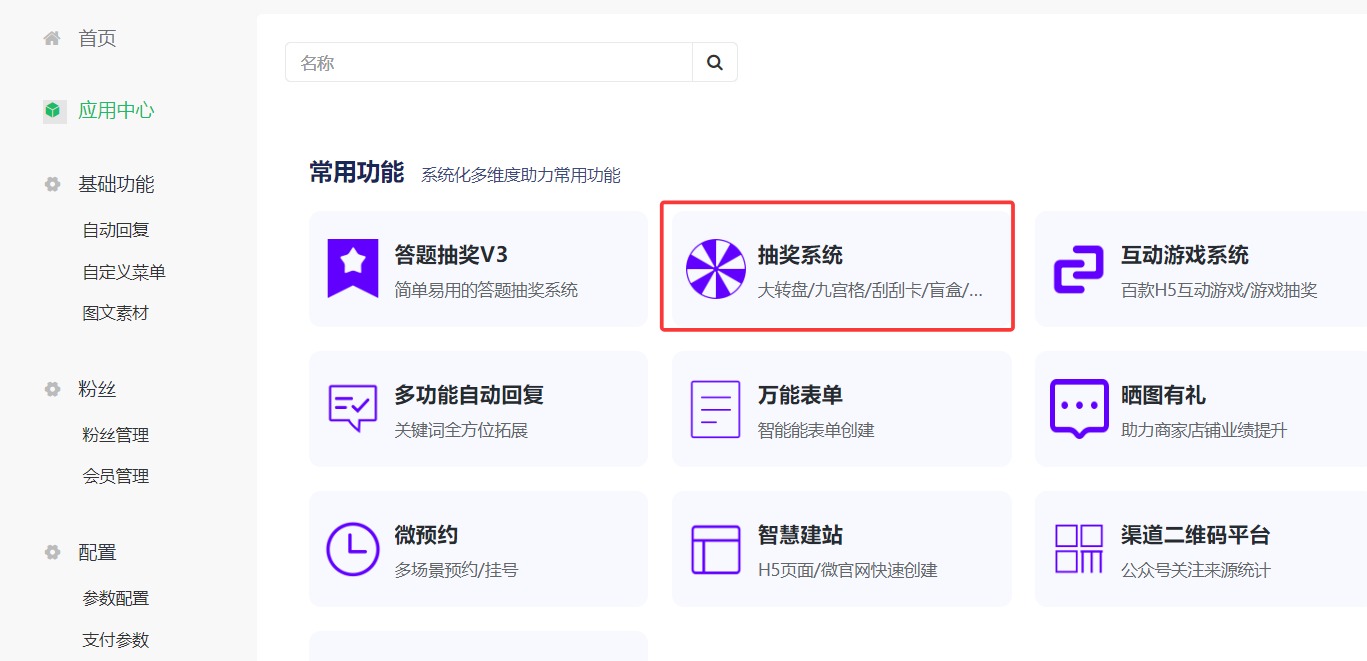
Task: Click the 互动游戏系统 arrows icon
Action: point(1078,268)
